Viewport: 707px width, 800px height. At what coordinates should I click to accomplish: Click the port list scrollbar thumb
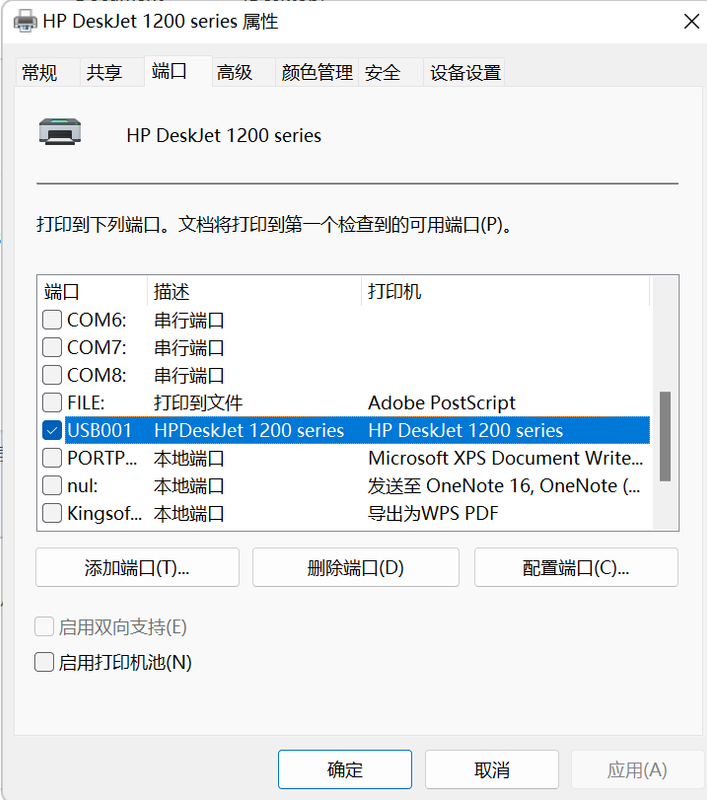665,436
